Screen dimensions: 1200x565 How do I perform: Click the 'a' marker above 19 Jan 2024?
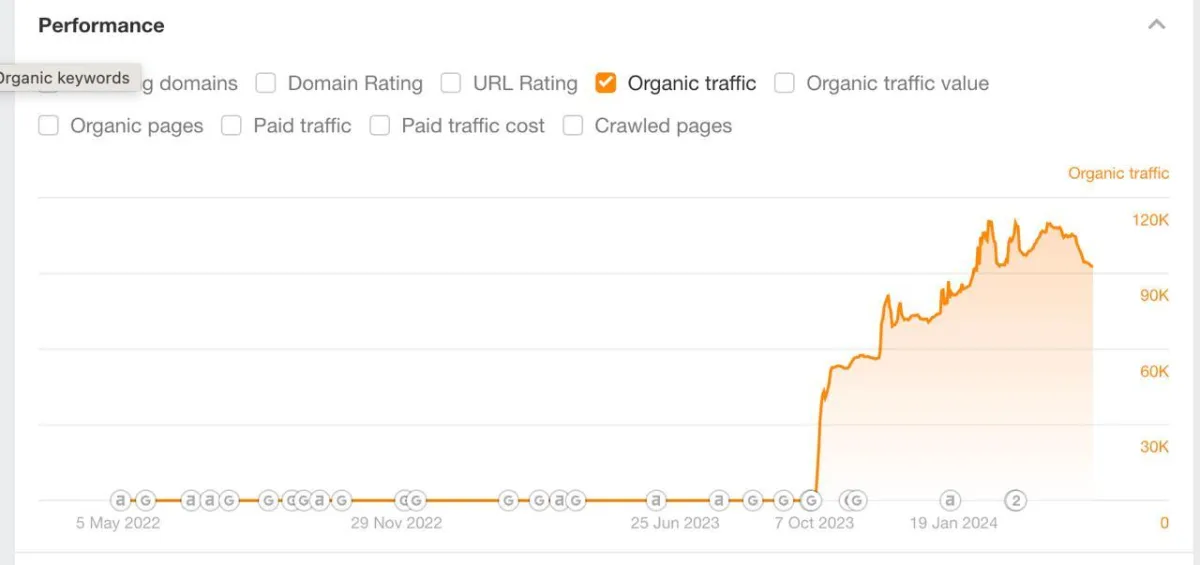950,500
